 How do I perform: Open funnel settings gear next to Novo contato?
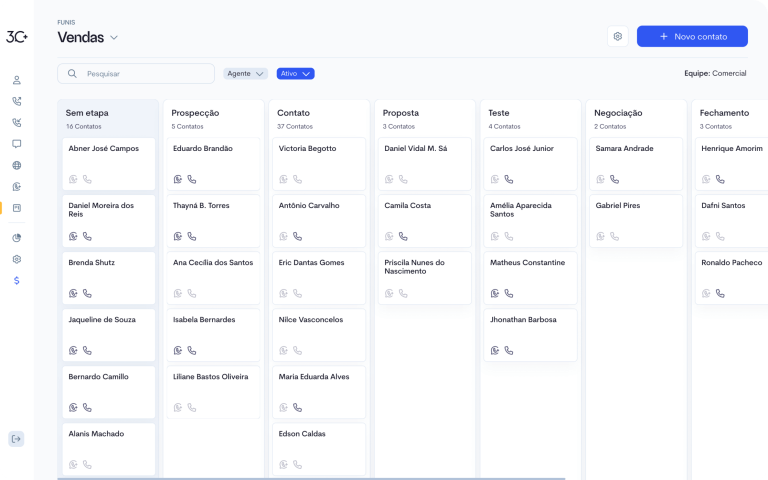click(618, 36)
